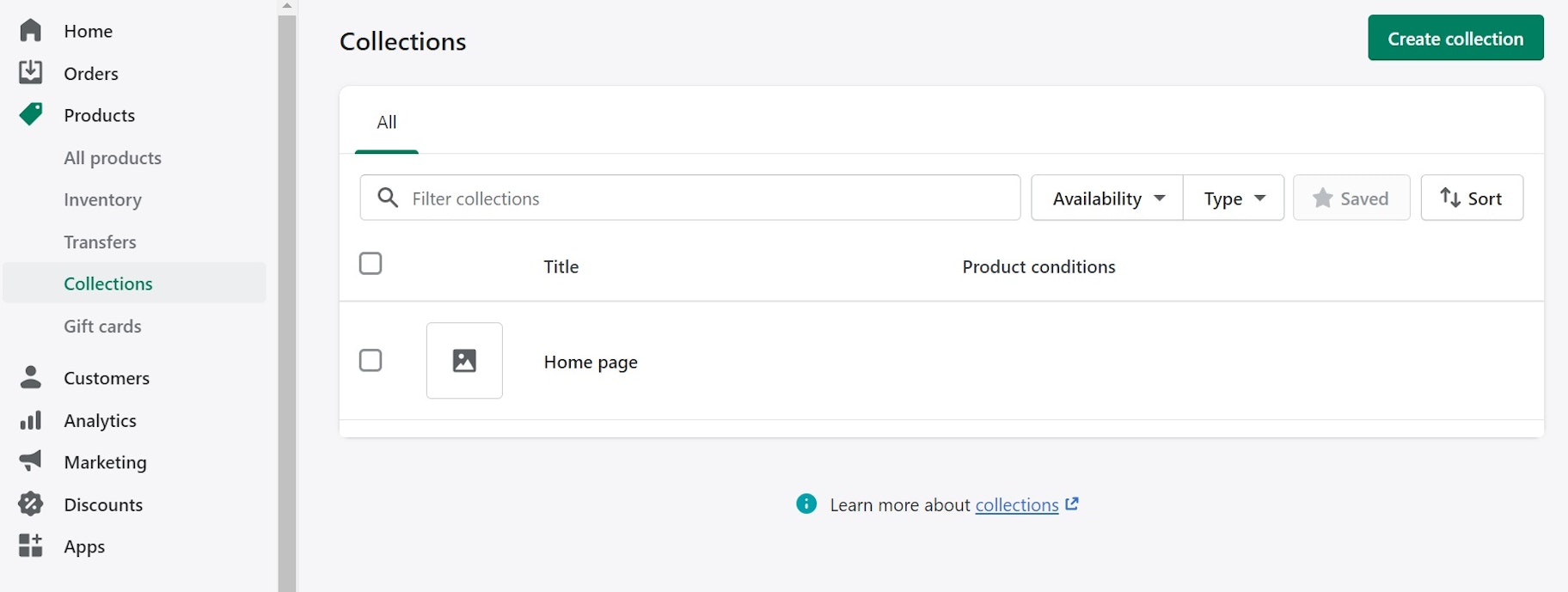Click the Orders inbox icon
This screenshot has height=592, width=1568.
30,73
